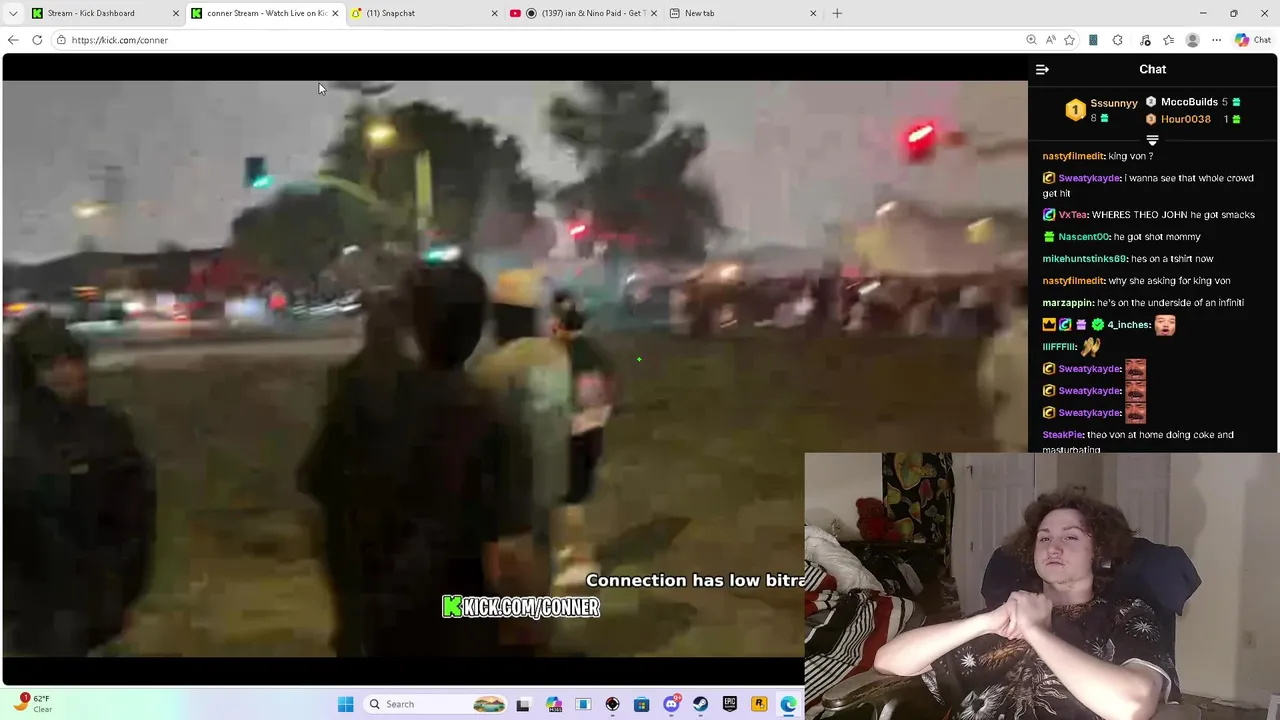Click the KICK.COM/CONNER overlay in video
The width and height of the screenshot is (1280, 720).
point(521,607)
